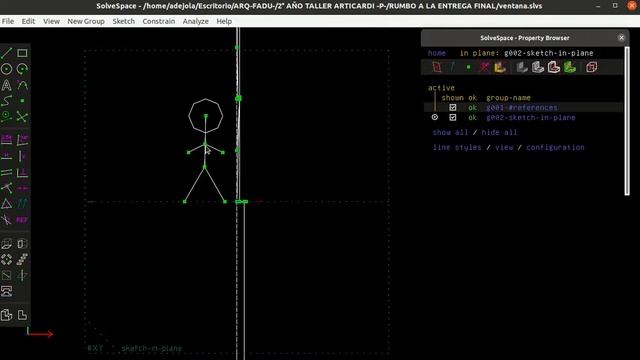Select the arc of a circle tool

[x=22, y=69]
